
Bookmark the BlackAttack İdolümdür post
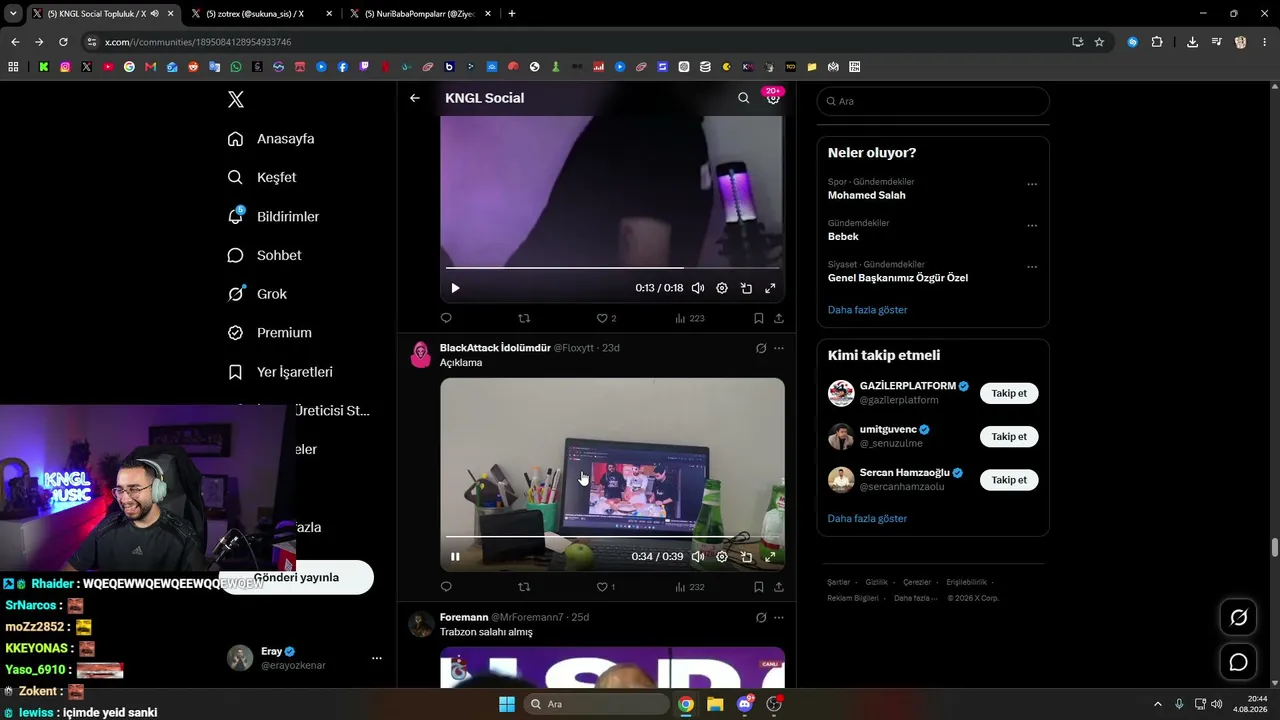pos(758,587)
